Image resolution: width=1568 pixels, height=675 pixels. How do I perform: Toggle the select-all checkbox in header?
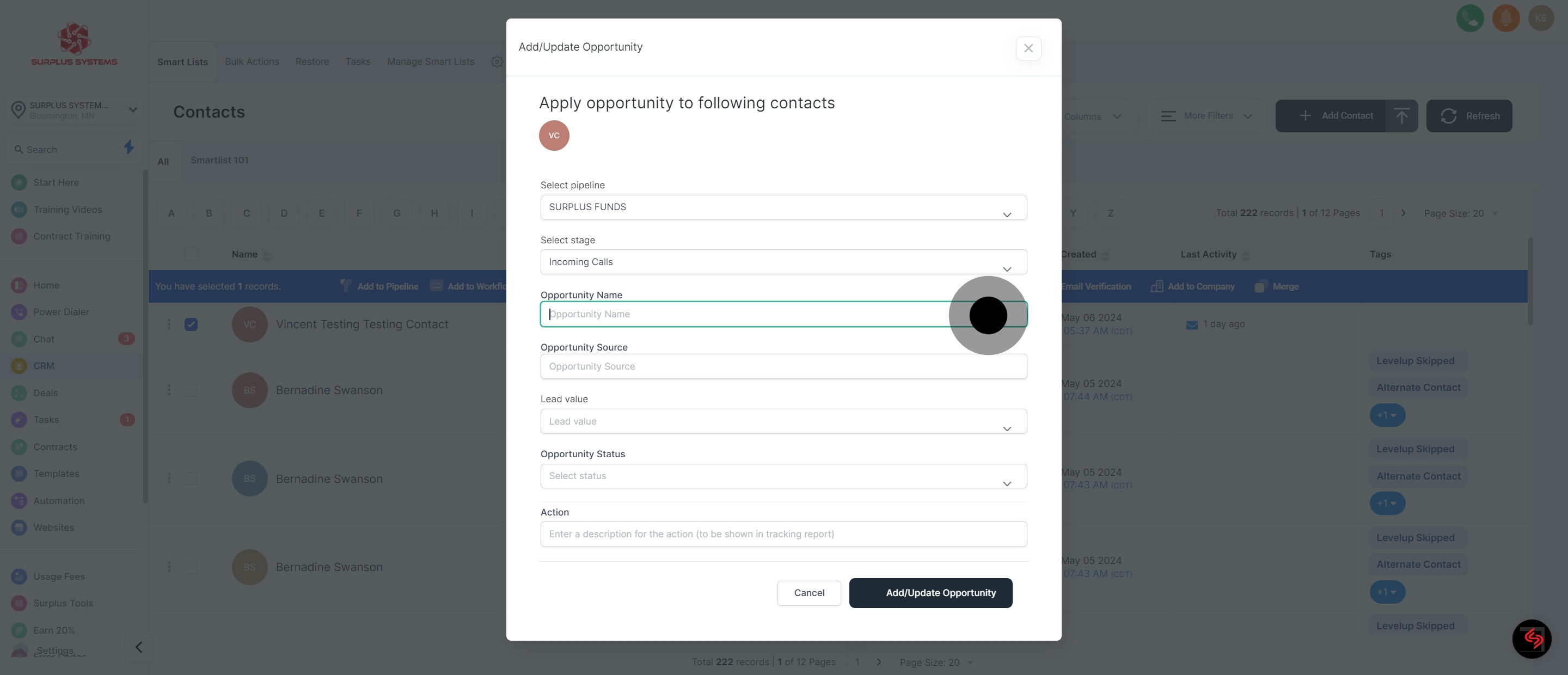pyautogui.click(x=191, y=254)
